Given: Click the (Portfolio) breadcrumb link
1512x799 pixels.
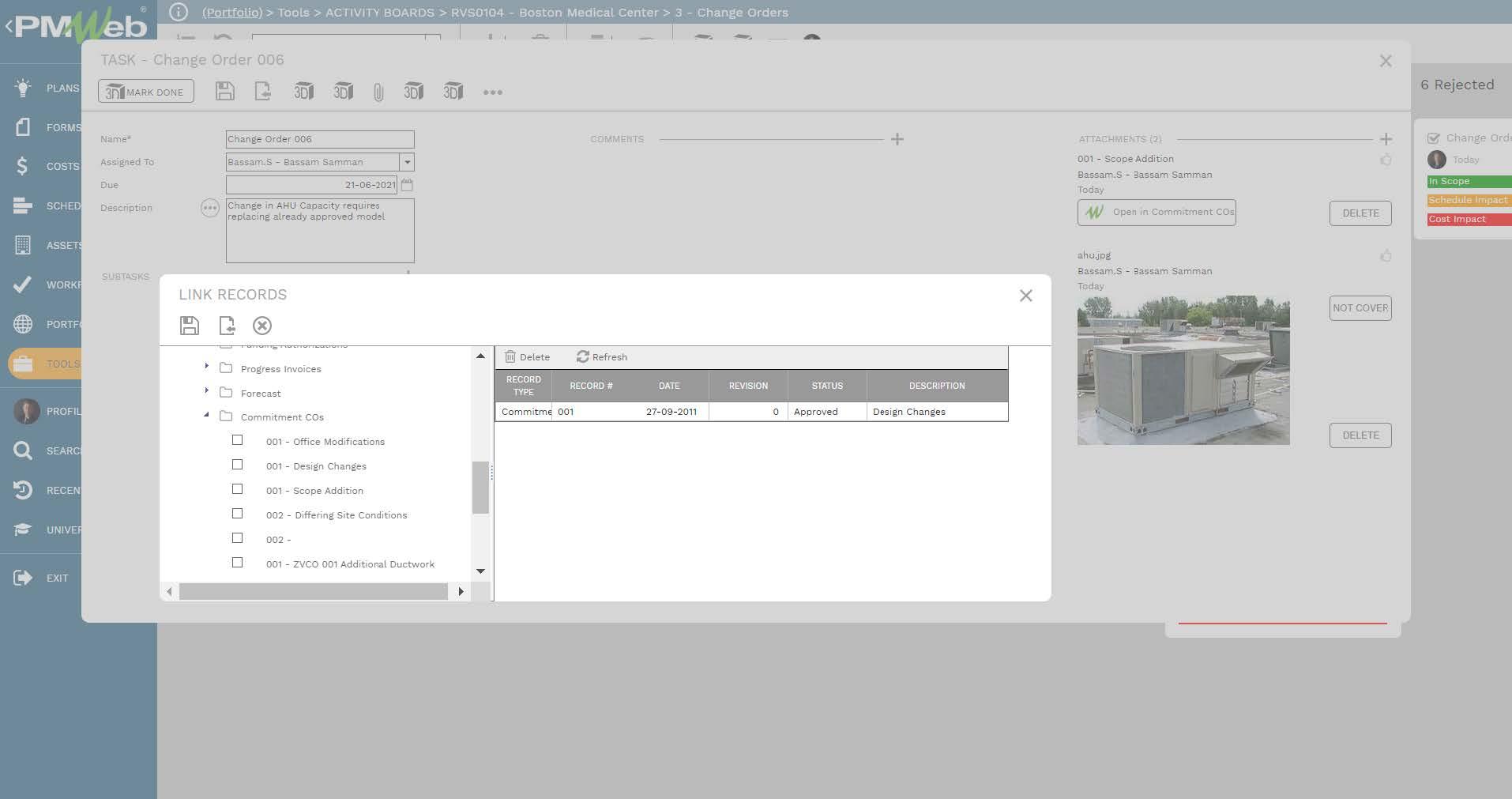Looking at the screenshot, I should [232, 13].
